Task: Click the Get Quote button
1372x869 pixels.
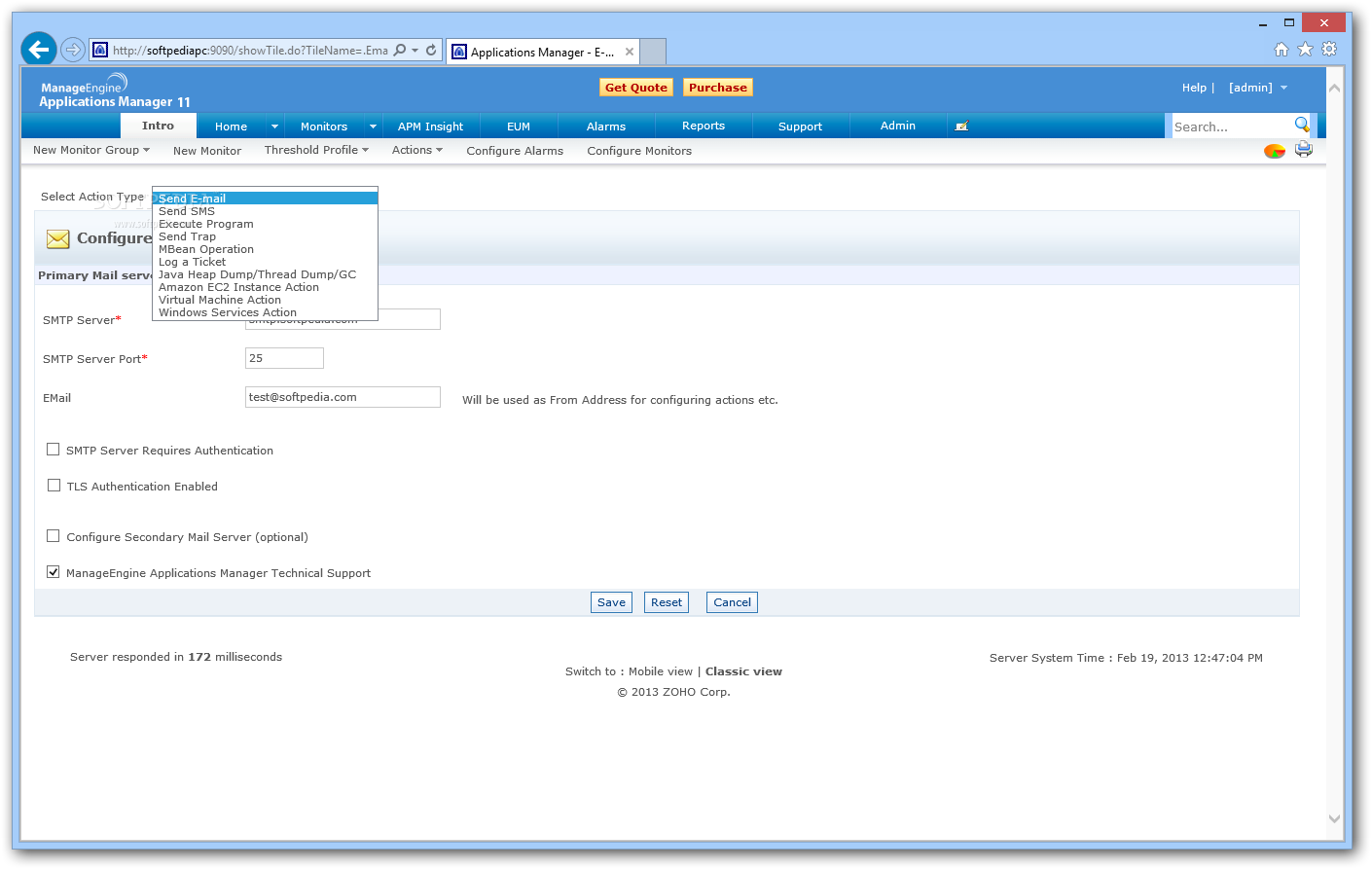Action: pyautogui.click(x=636, y=88)
